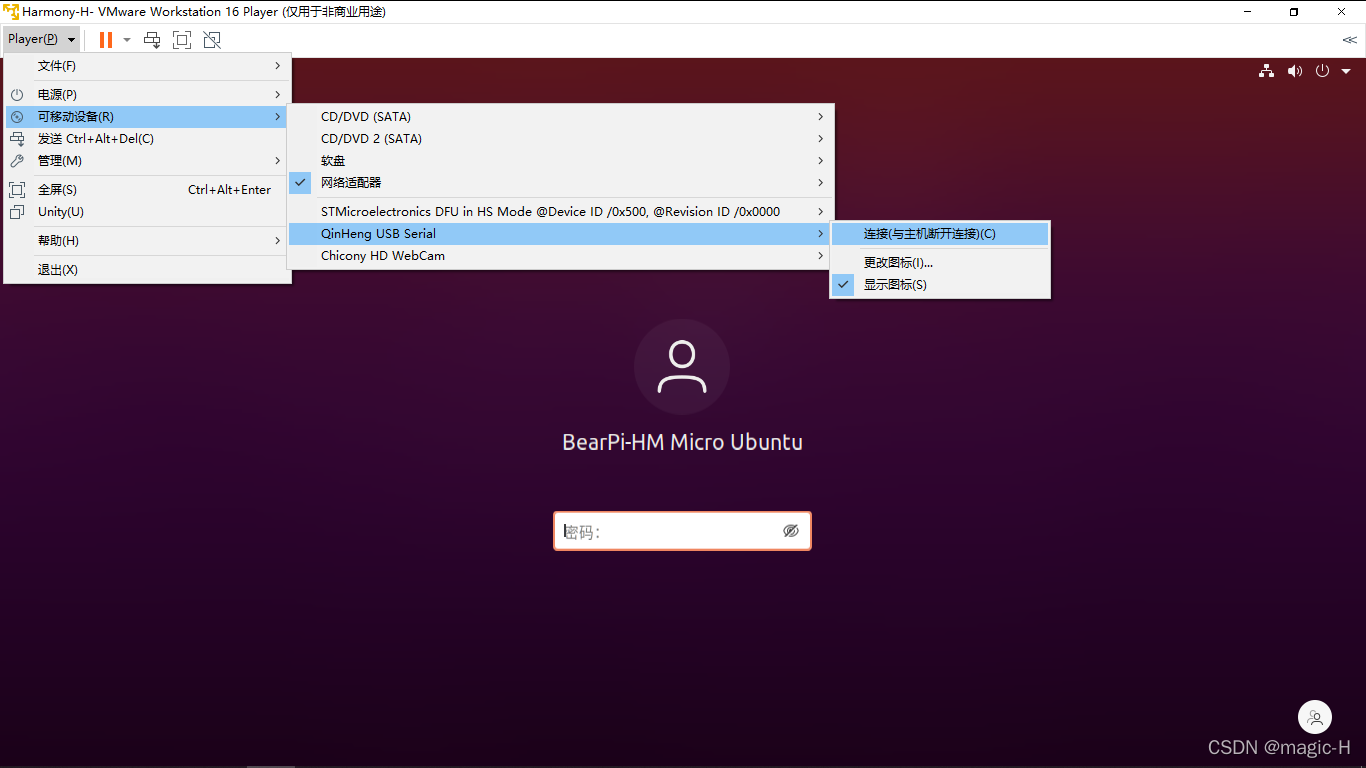Click the Ubuntu network status icon

1267,71
